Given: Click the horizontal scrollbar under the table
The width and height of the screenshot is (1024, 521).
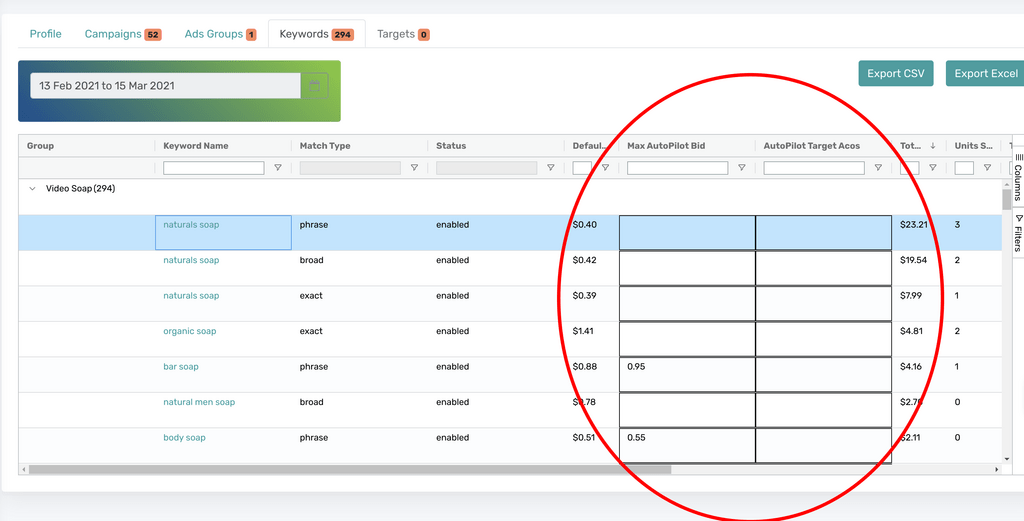Looking at the screenshot, I should tap(350, 468).
